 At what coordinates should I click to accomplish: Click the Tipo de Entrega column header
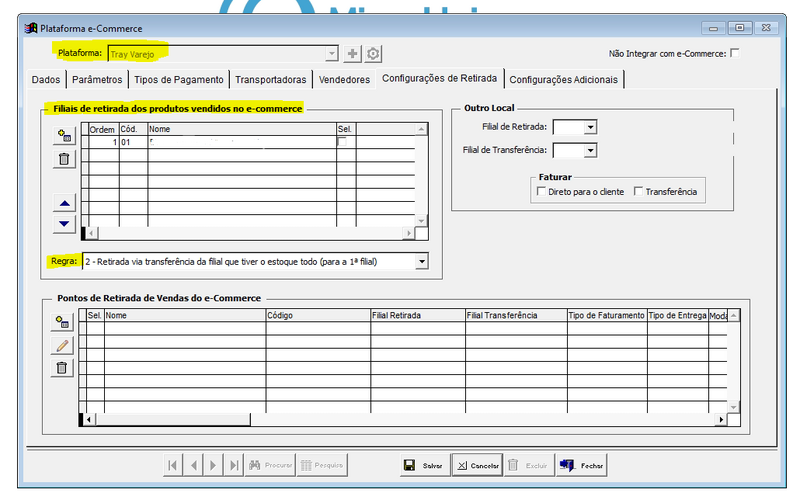click(x=678, y=315)
